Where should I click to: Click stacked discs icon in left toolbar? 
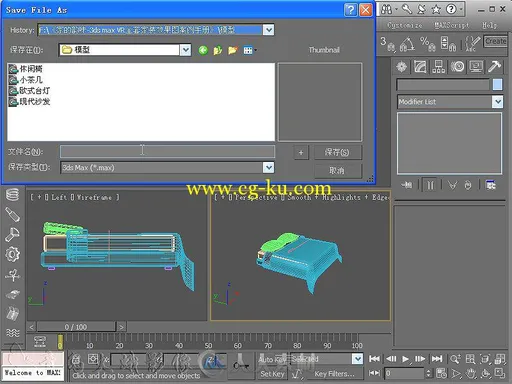pos(12,195)
